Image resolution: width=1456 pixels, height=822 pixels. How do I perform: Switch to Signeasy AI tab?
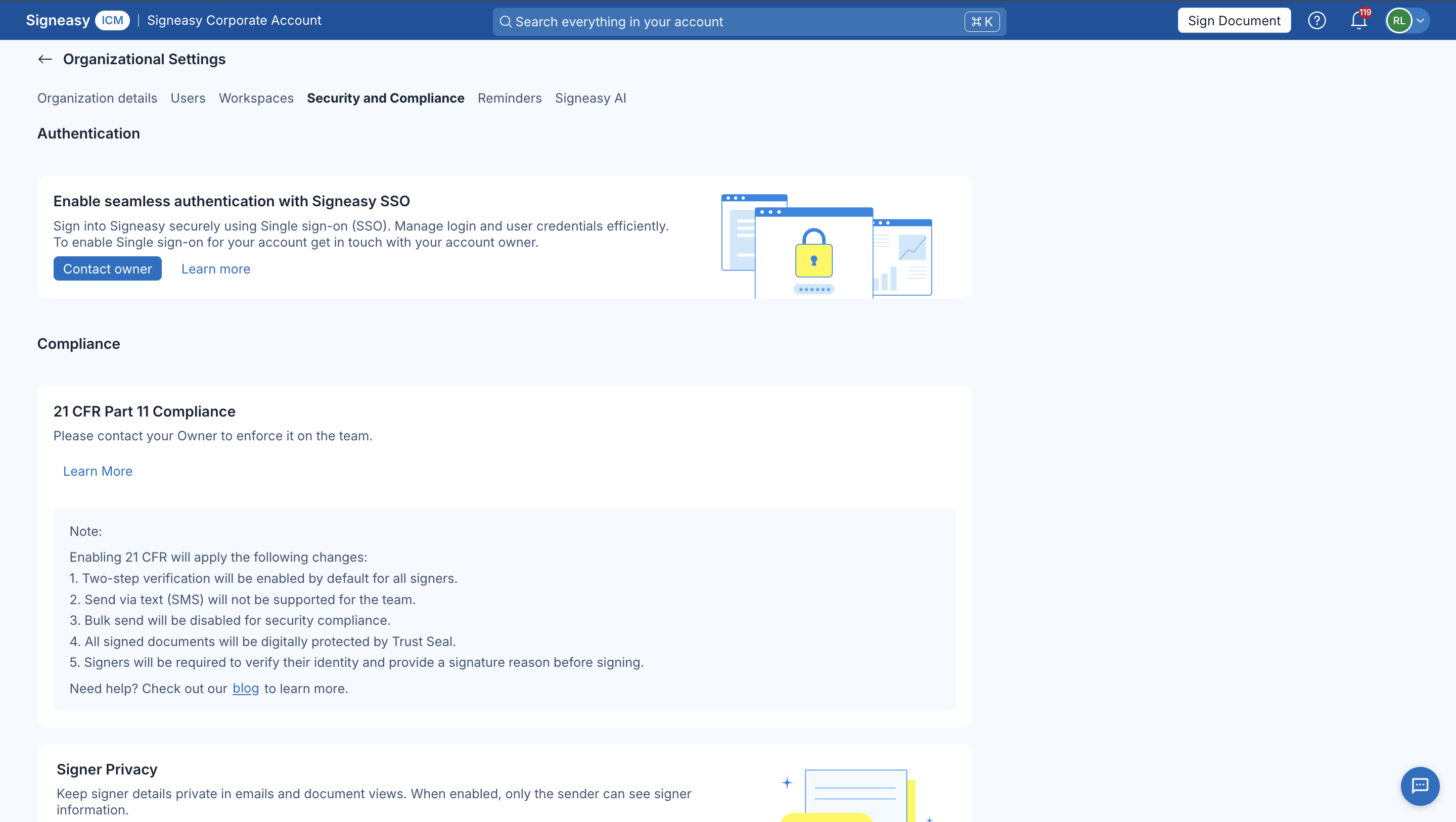point(590,99)
